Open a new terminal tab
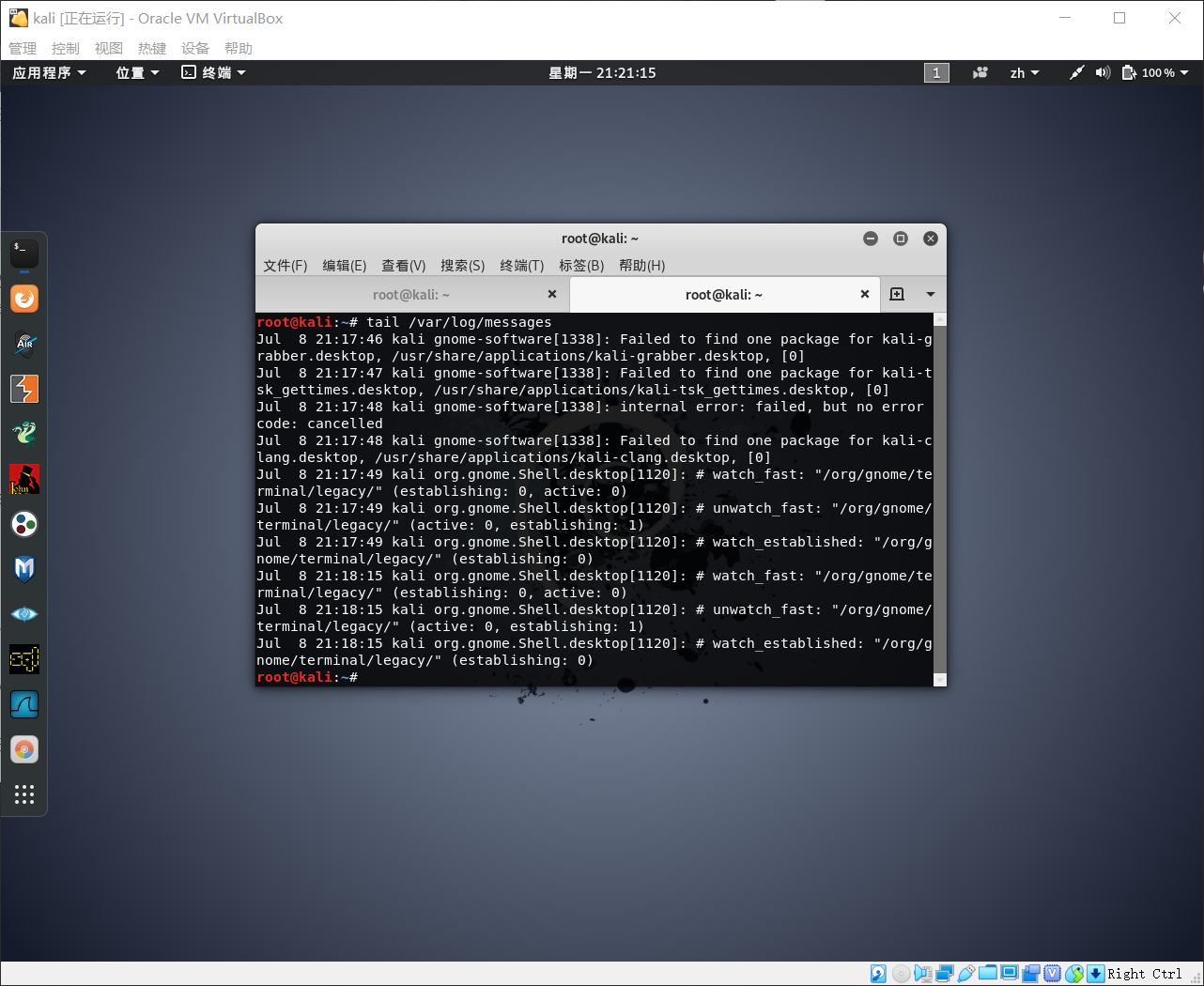This screenshot has width=1204, height=986. pyautogui.click(x=897, y=294)
